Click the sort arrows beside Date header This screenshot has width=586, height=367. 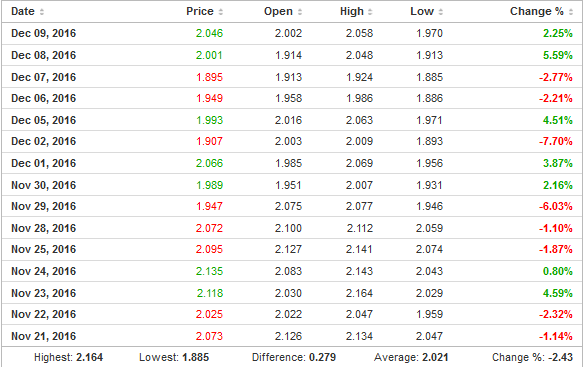[42, 12]
